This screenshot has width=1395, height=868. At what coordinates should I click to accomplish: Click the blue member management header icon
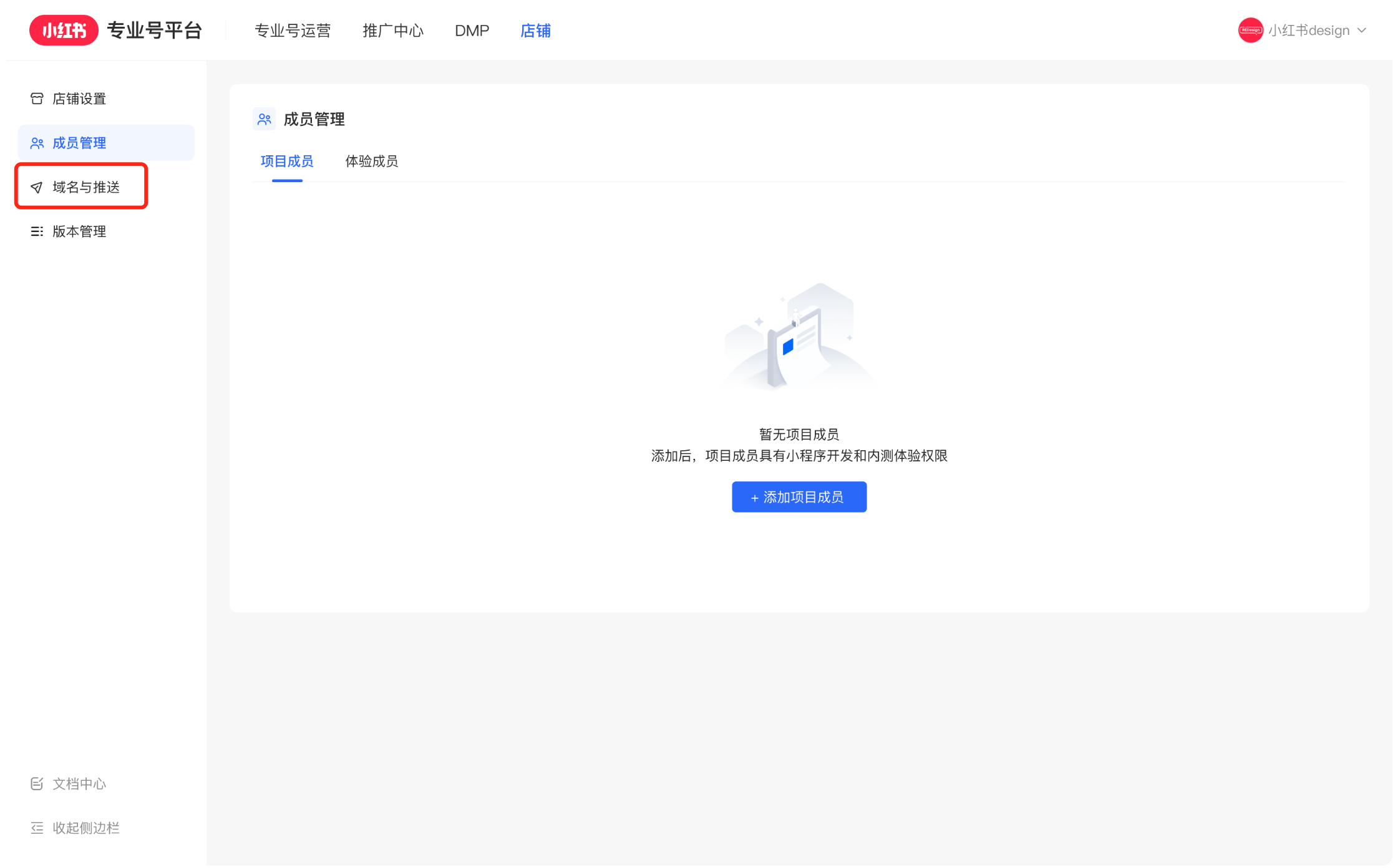tap(264, 118)
